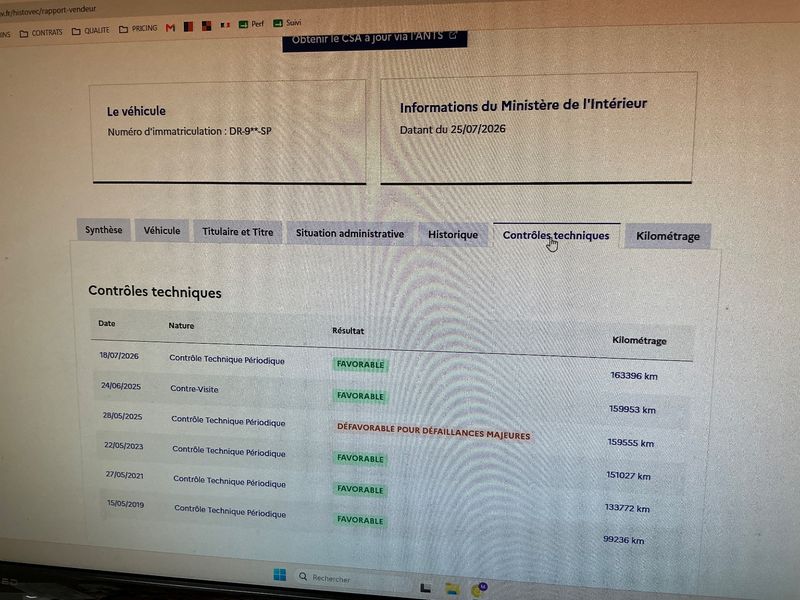800x600 pixels.
Task: Select the 24/06/2025 date cell
Action: click(x=121, y=386)
